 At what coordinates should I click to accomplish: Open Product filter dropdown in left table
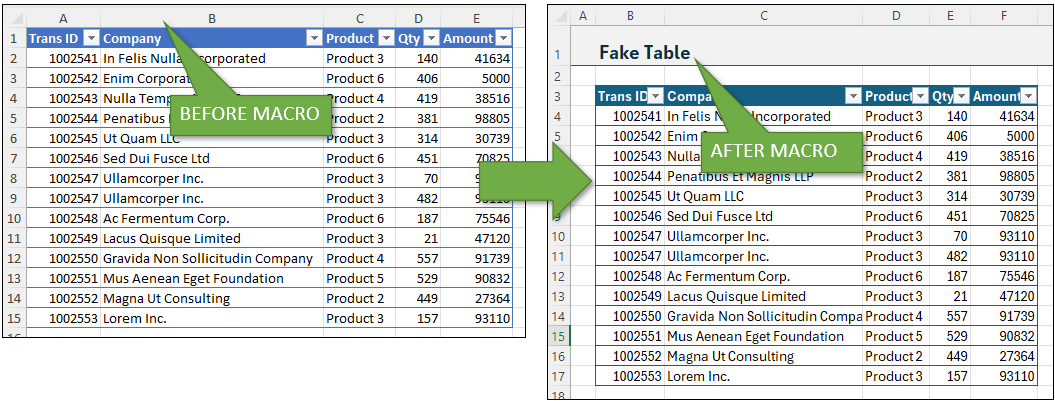(x=385, y=38)
